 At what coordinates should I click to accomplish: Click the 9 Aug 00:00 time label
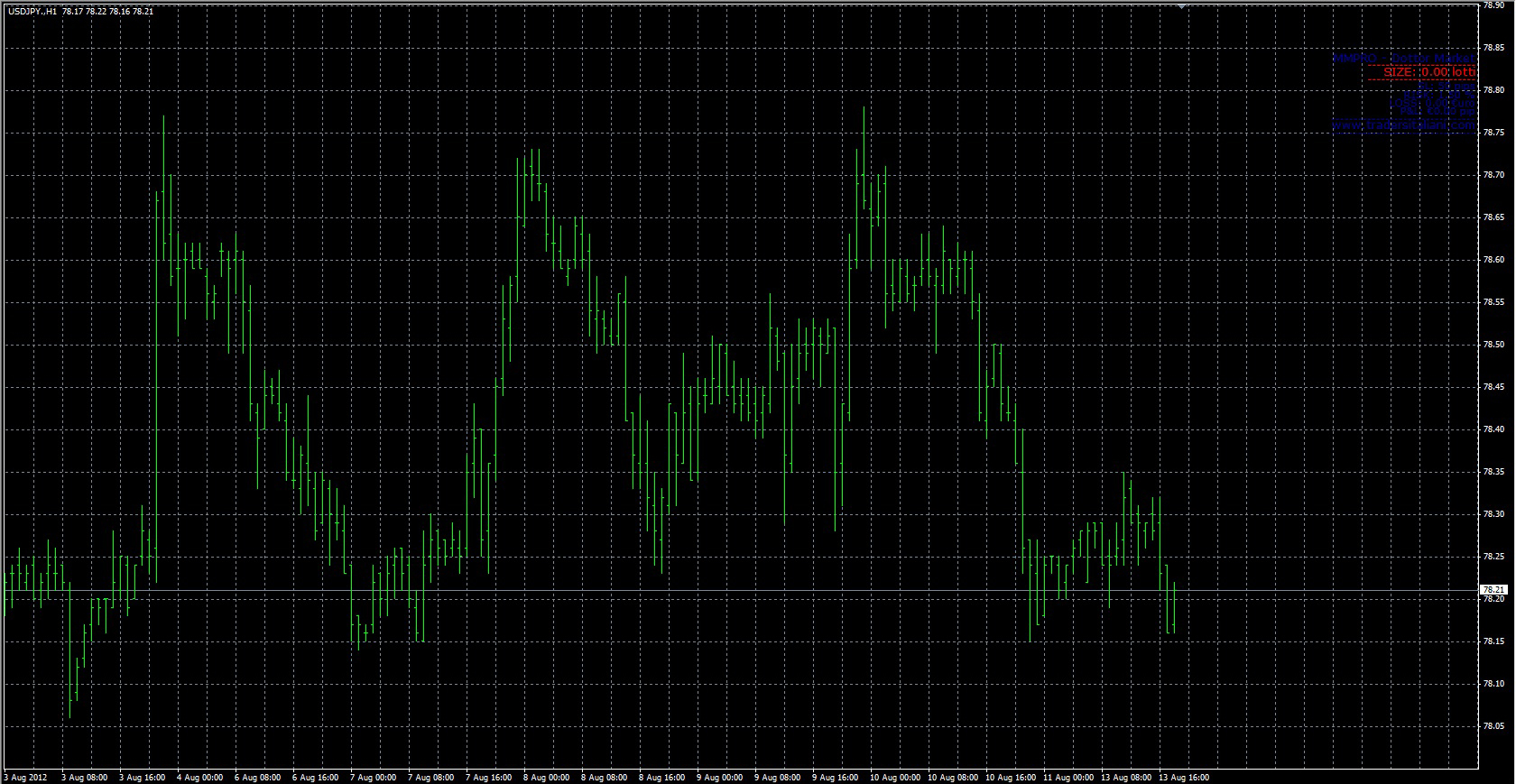[720, 777]
